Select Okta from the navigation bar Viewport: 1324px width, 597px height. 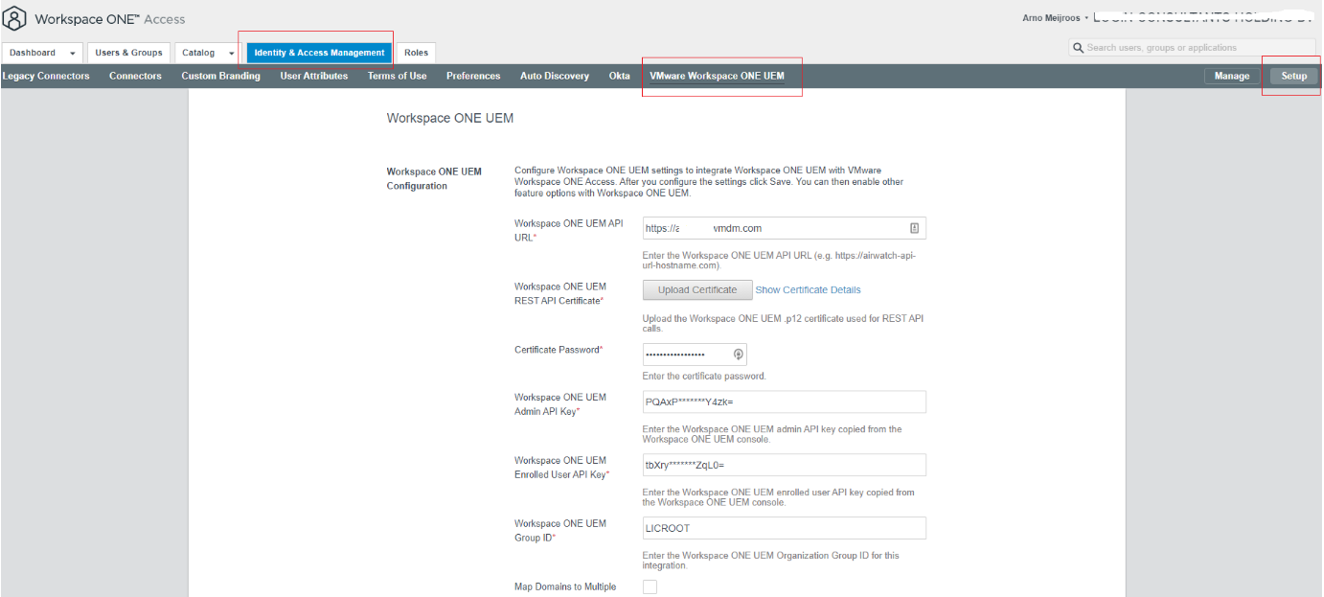[620, 75]
